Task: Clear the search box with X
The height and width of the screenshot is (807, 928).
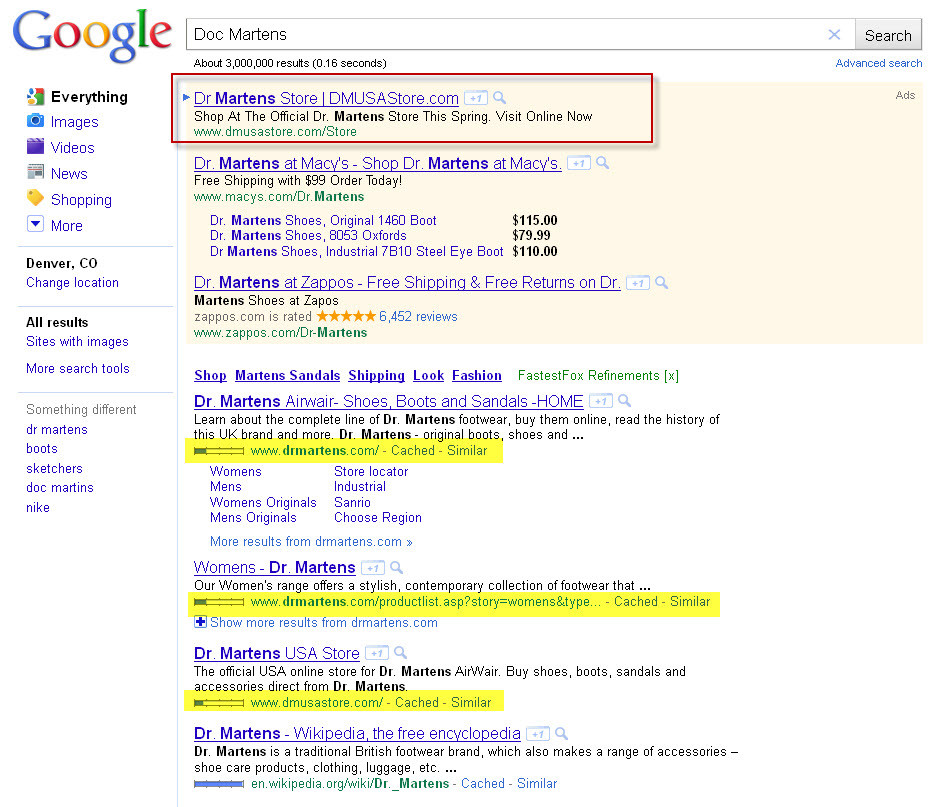Action: [x=834, y=35]
